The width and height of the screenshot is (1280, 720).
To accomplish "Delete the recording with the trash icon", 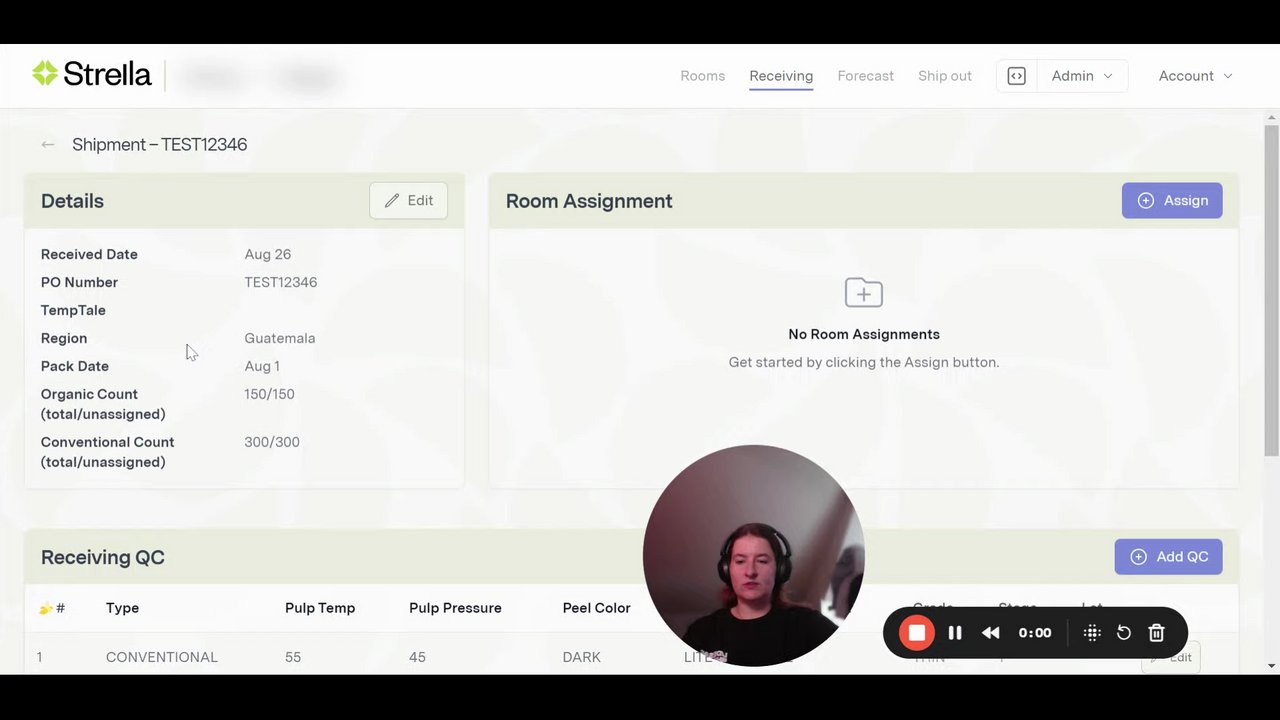I will coord(1157,633).
